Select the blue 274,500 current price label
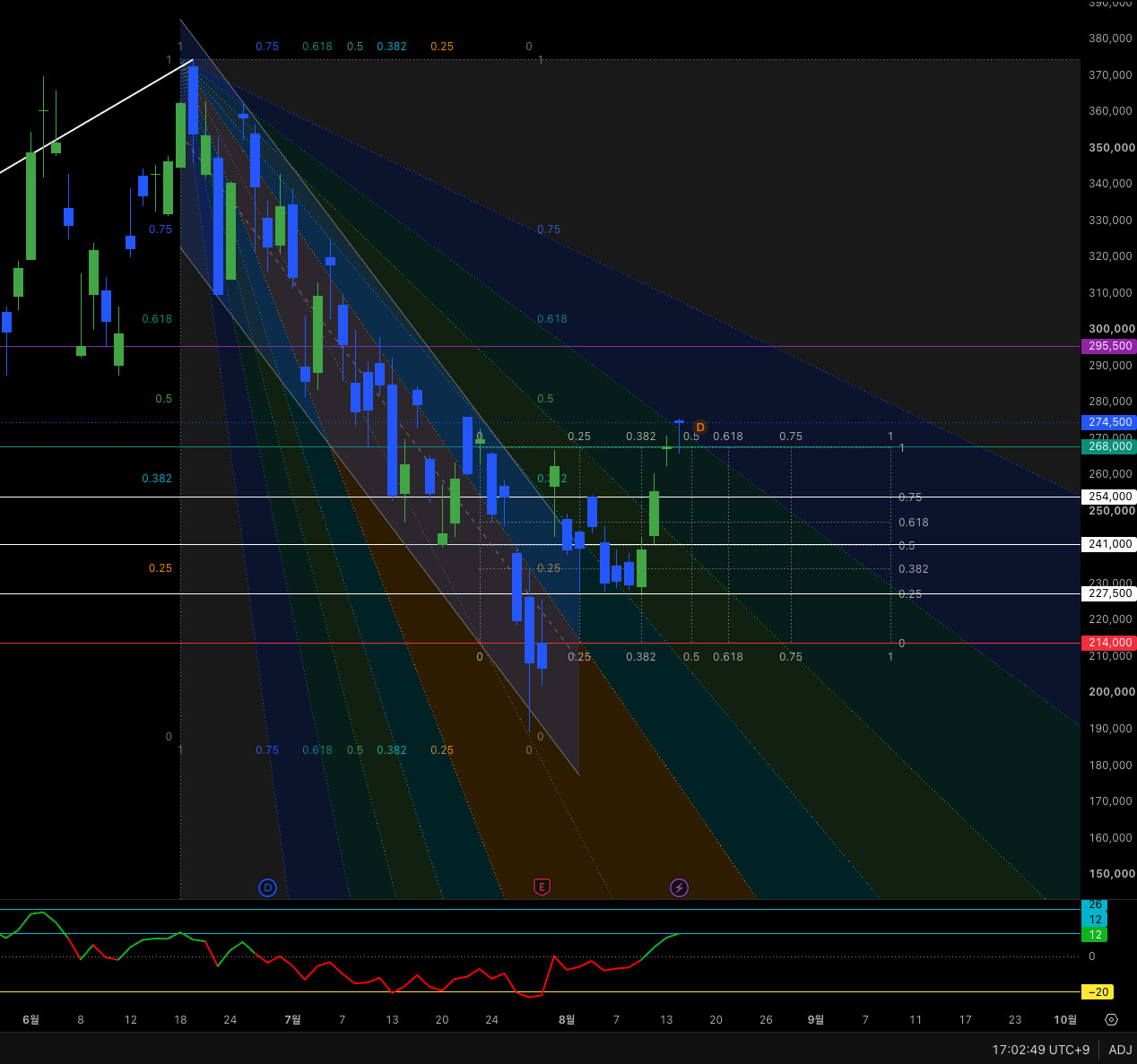Screen dimensions: 1137x1064 pos(1110,422)
